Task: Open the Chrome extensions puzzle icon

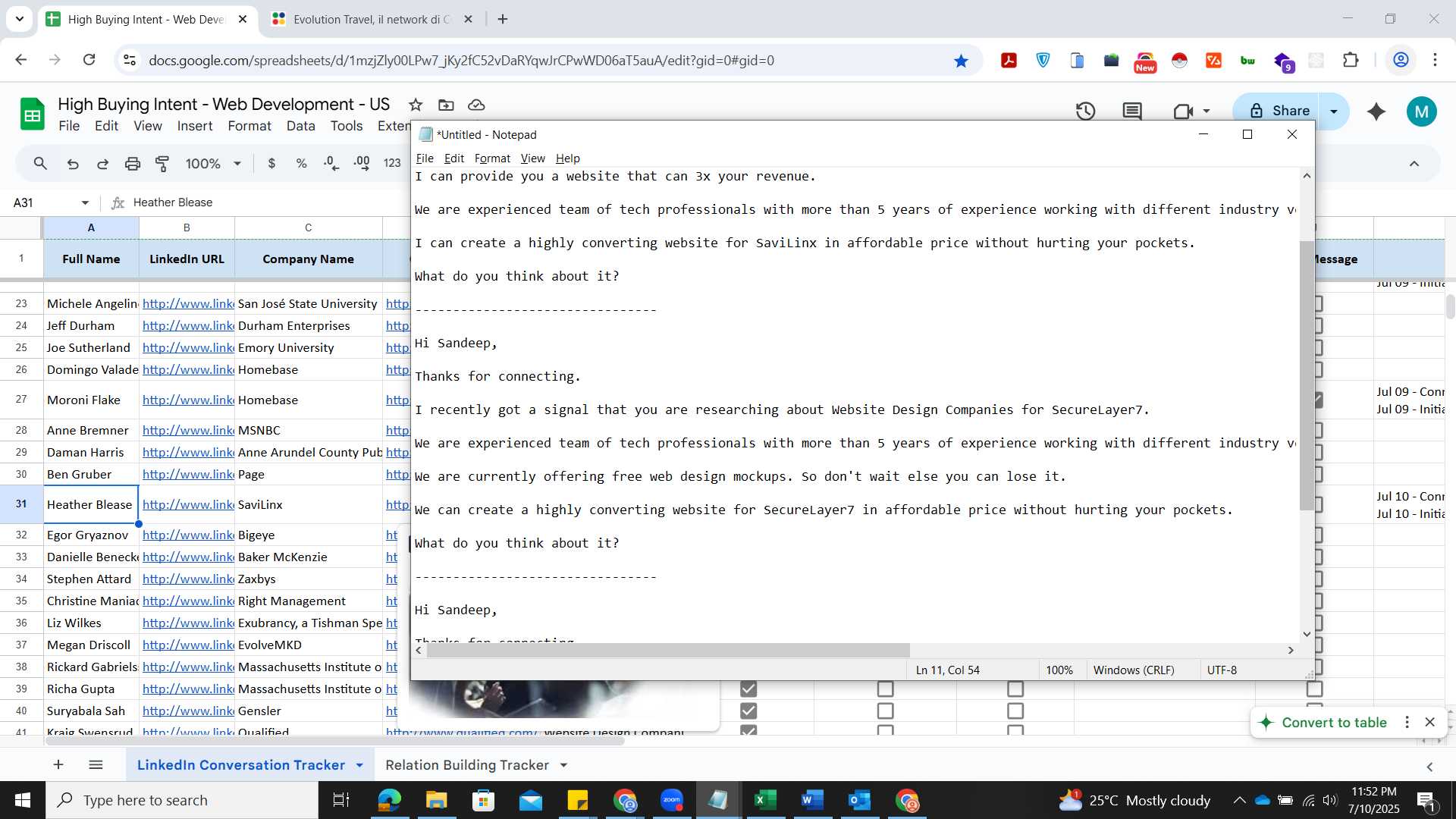Action: tap(1351, 60)
